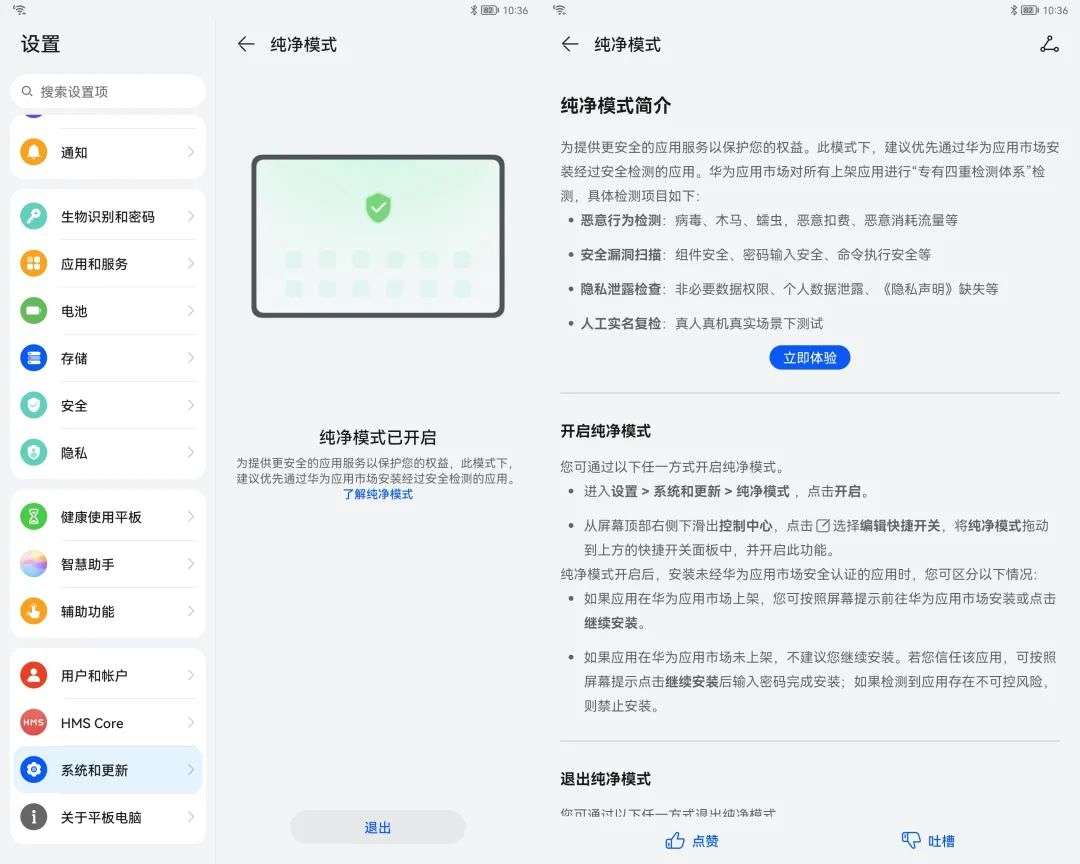
Task: Tap the 系统和更新 gear icon
Action: pos(34,770)
